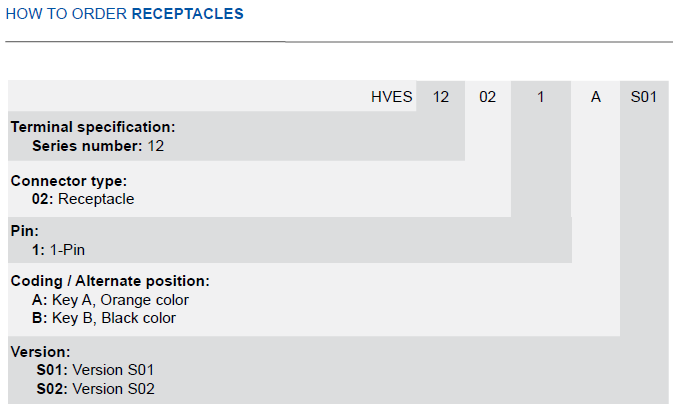The width and height of the screenshot is (673, 412).
Task: Select the 02: Receptacle option
Action: tap(83, 199)
